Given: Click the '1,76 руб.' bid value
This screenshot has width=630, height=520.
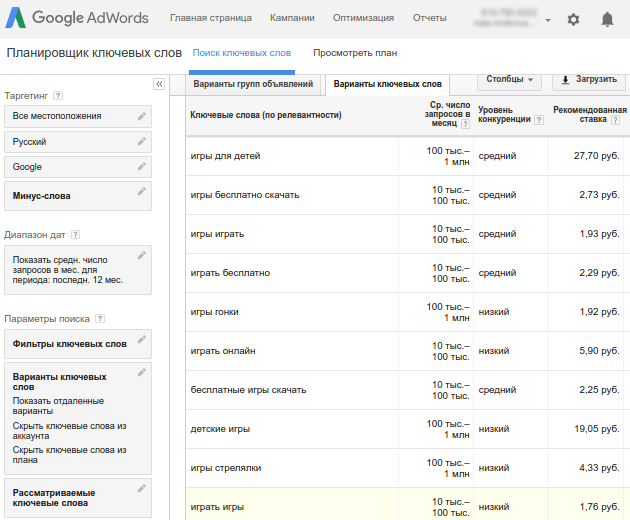Looking at the screenshot, I should (x=599, y=507).
